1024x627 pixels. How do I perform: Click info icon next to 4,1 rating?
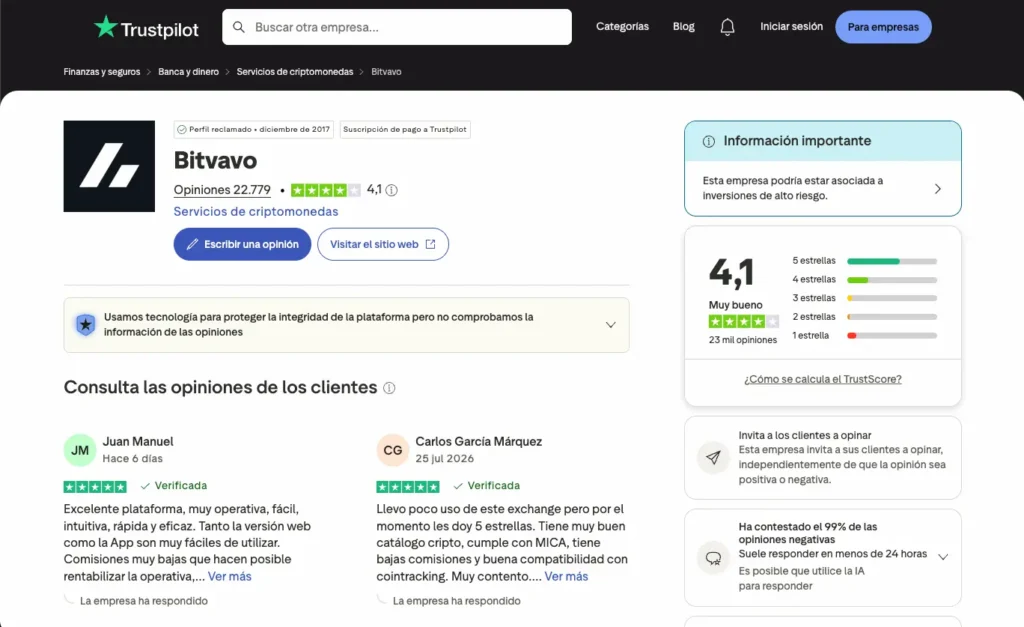point(391,190)
